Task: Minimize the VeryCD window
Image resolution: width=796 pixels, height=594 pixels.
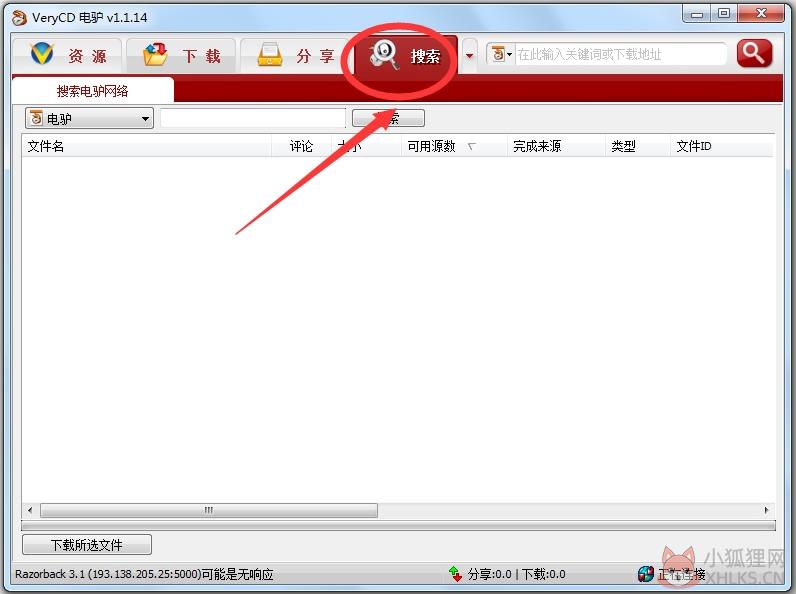Action: [696, 14]
